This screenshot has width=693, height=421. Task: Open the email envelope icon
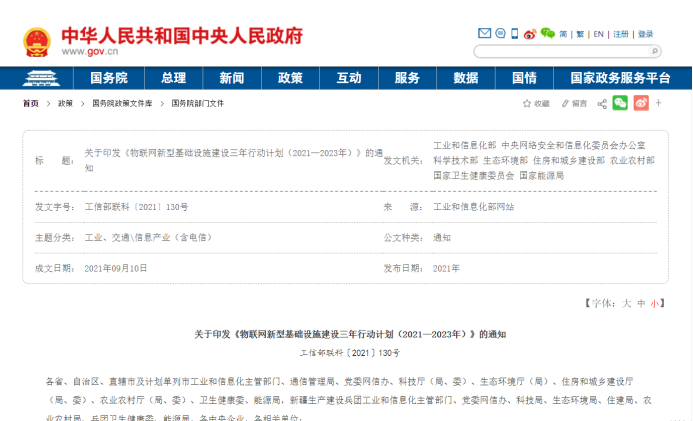(x=484, y=33)
